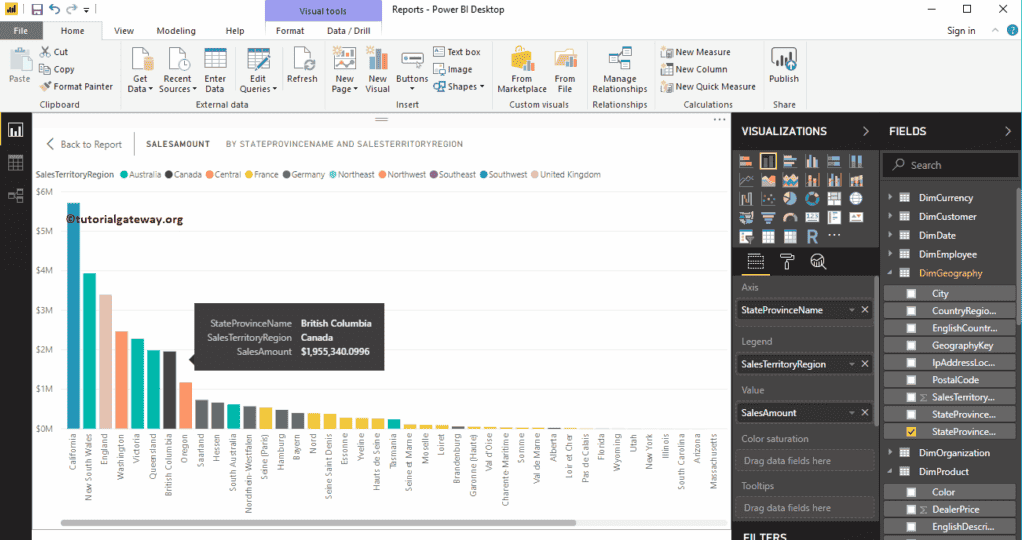Open the Format tab under Visual tools
Image resolution: width=1022 pixels, height=540 pixels.
pos(289,31)
